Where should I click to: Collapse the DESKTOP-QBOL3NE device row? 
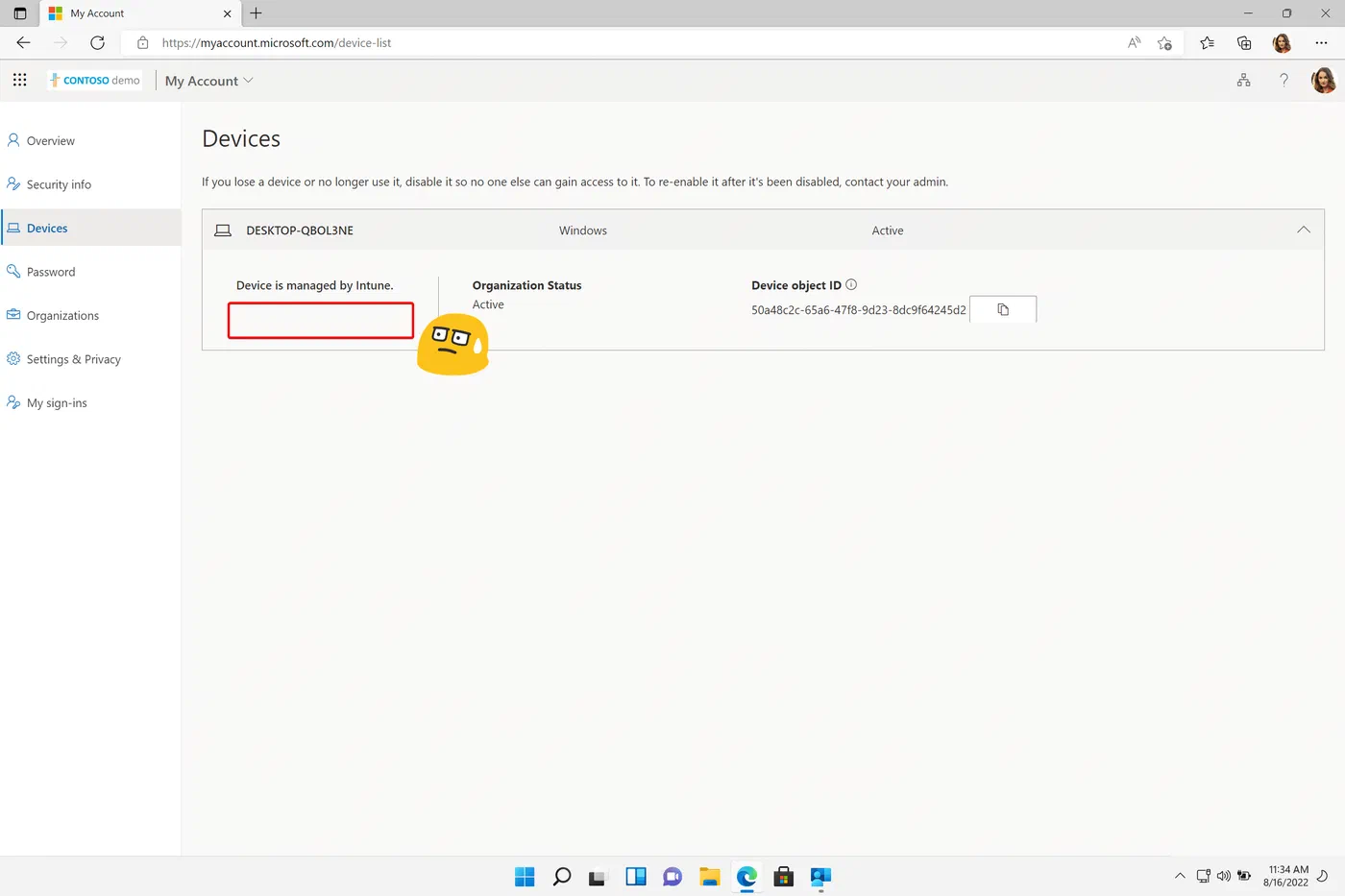(x=1304, y=230)
